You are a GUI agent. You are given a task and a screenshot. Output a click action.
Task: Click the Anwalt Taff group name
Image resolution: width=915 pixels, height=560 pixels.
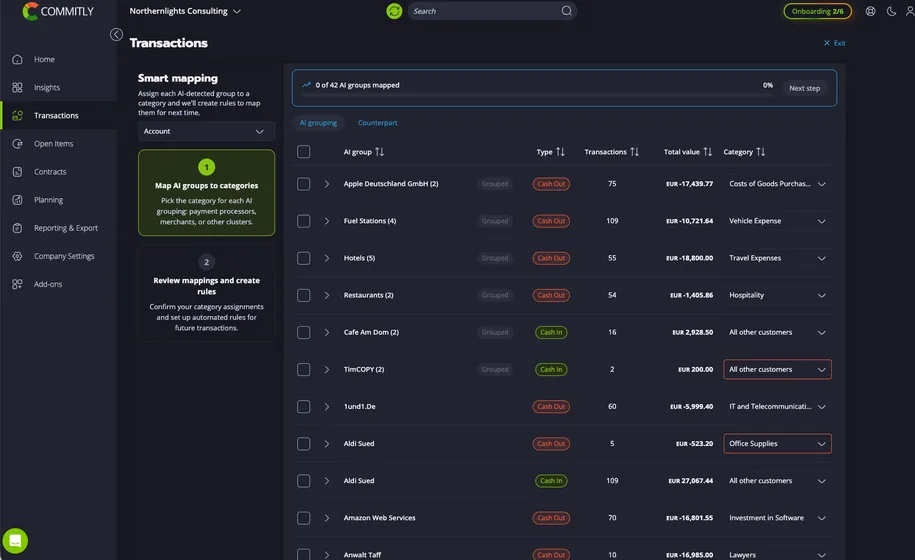click(x=362, y=555)
